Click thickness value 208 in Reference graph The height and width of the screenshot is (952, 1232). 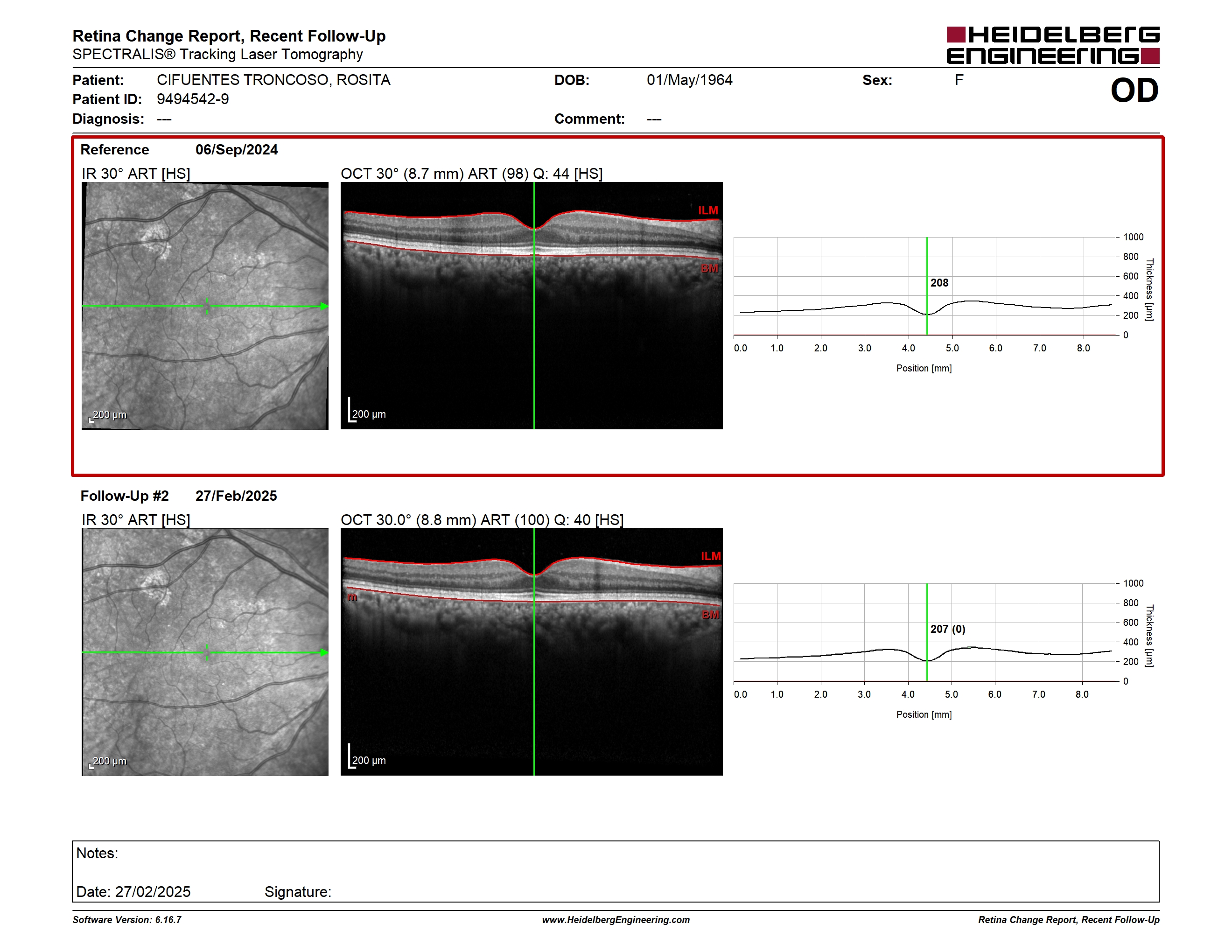point(939,283)
